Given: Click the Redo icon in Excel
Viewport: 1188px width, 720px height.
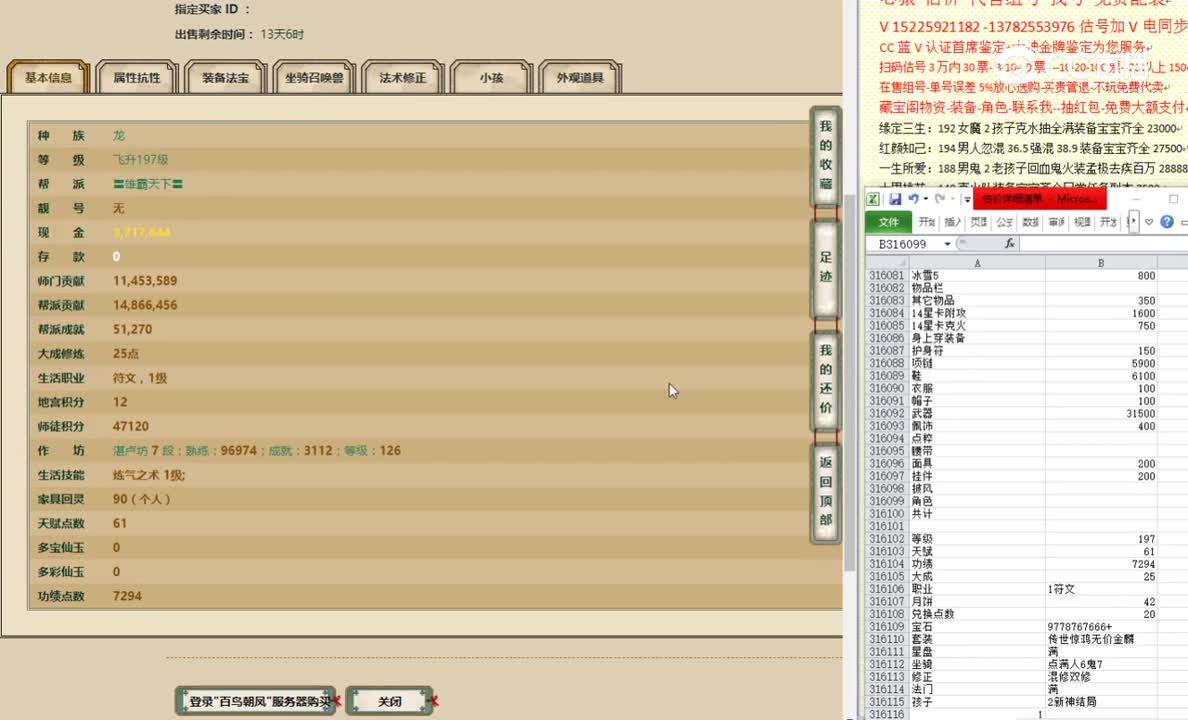Looking at the screenshot, I should (x=940, y=199).
